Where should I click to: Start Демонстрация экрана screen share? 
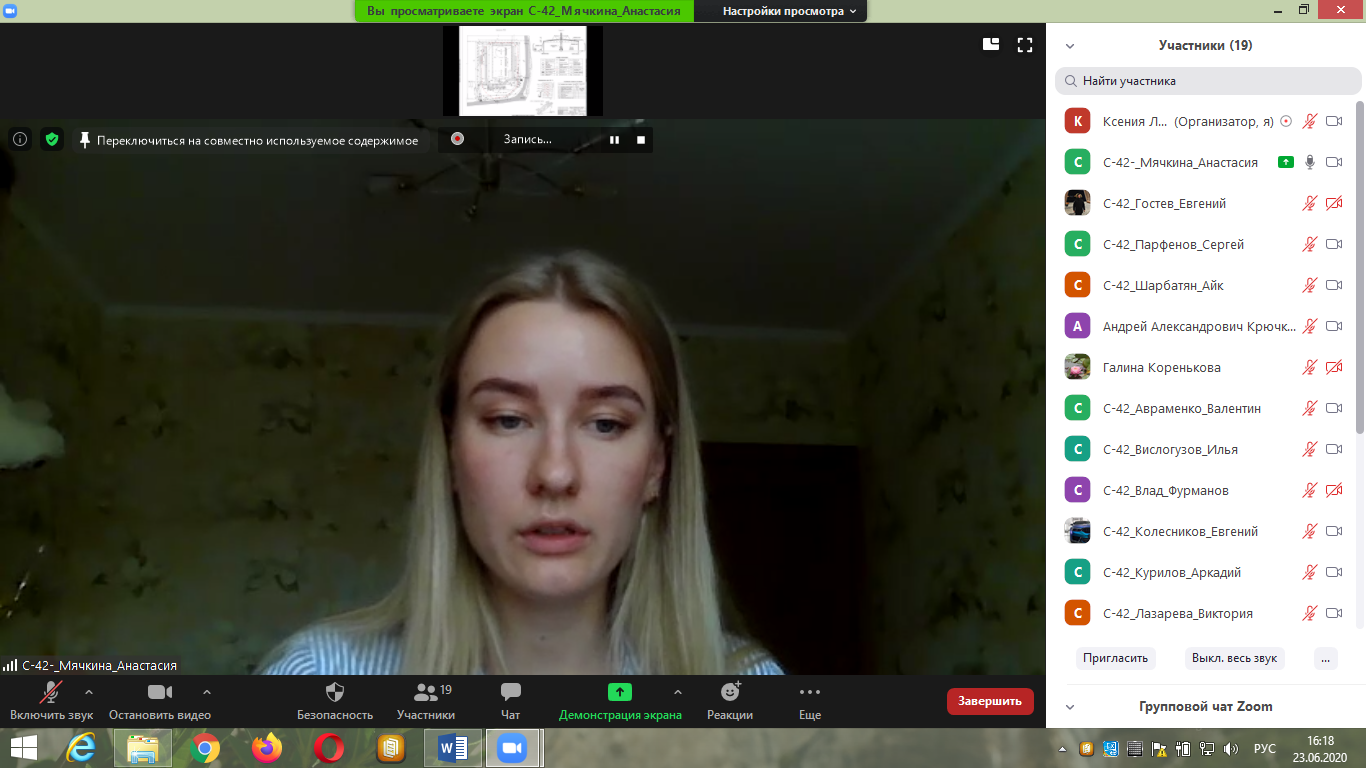pos(620,701)
